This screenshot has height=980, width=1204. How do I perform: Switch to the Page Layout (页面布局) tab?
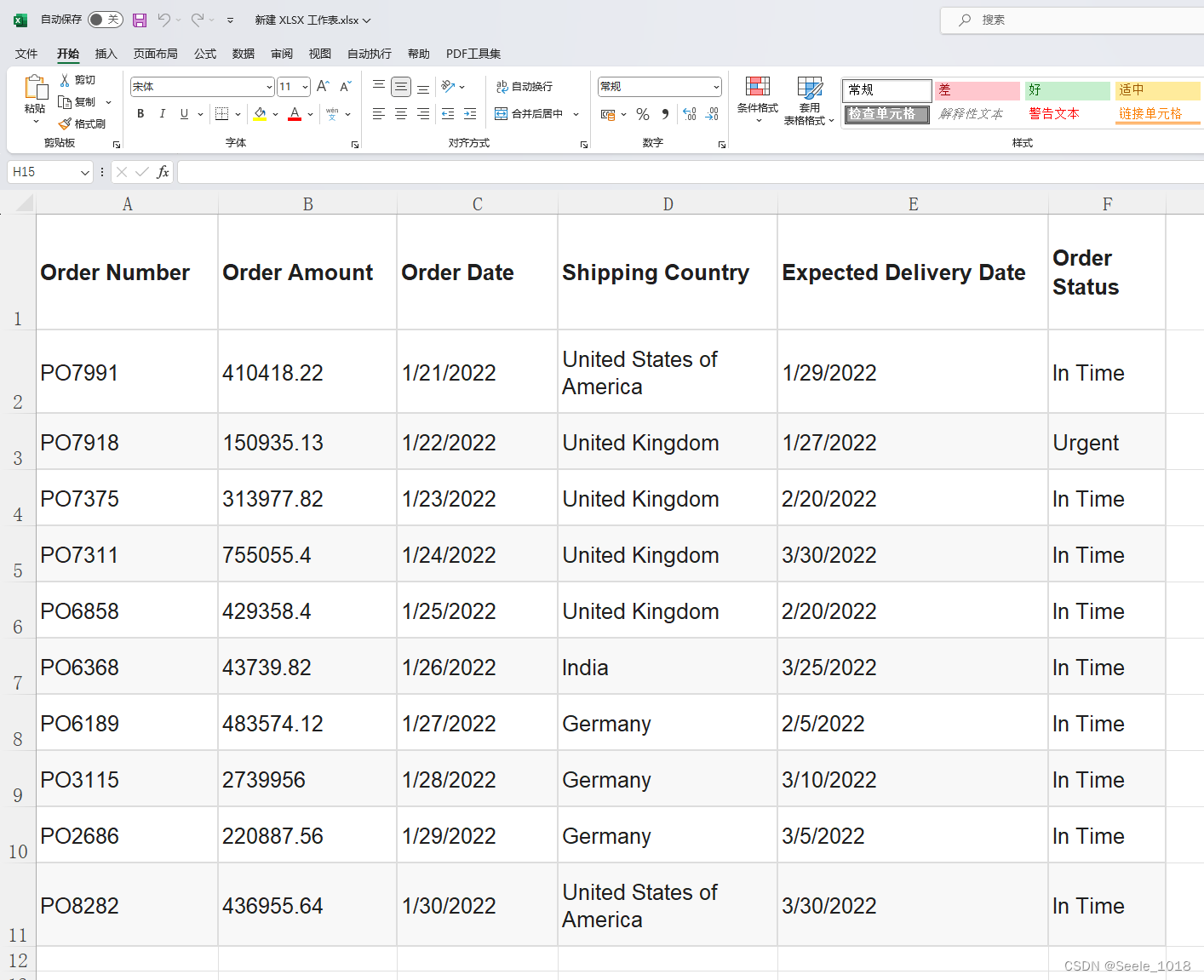tap(155, 54)
